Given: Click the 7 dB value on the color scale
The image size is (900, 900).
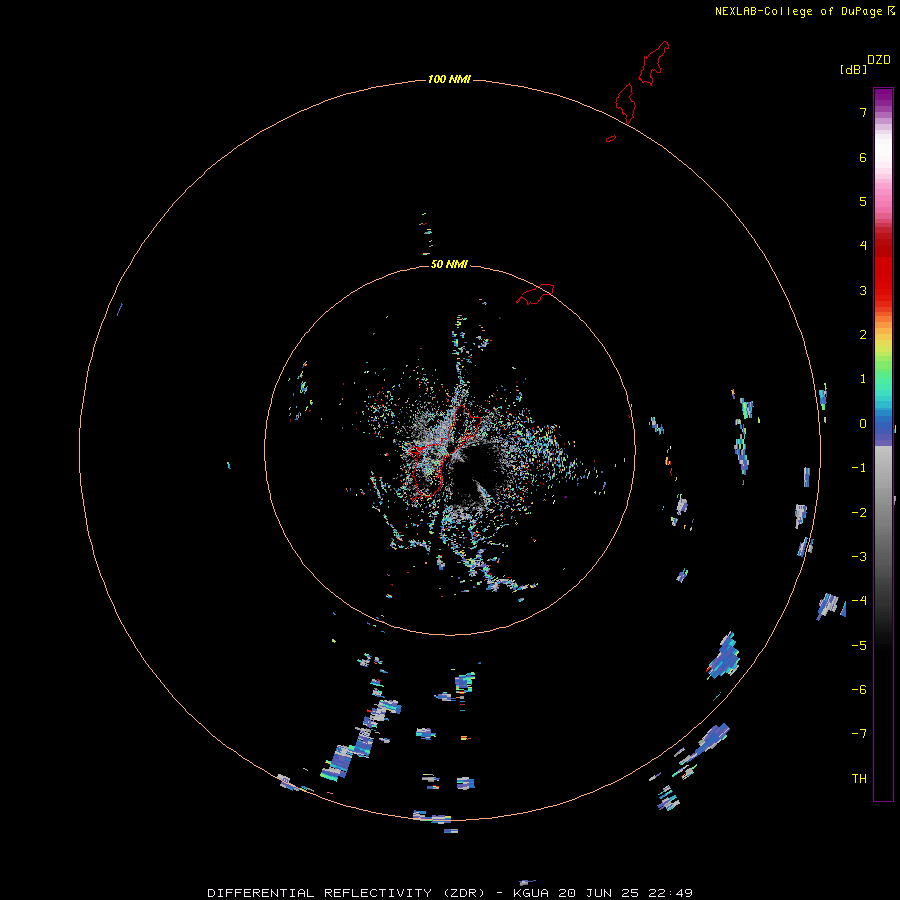Looking at the screenshot, I should pyautogui.click(x=863, y=112).
